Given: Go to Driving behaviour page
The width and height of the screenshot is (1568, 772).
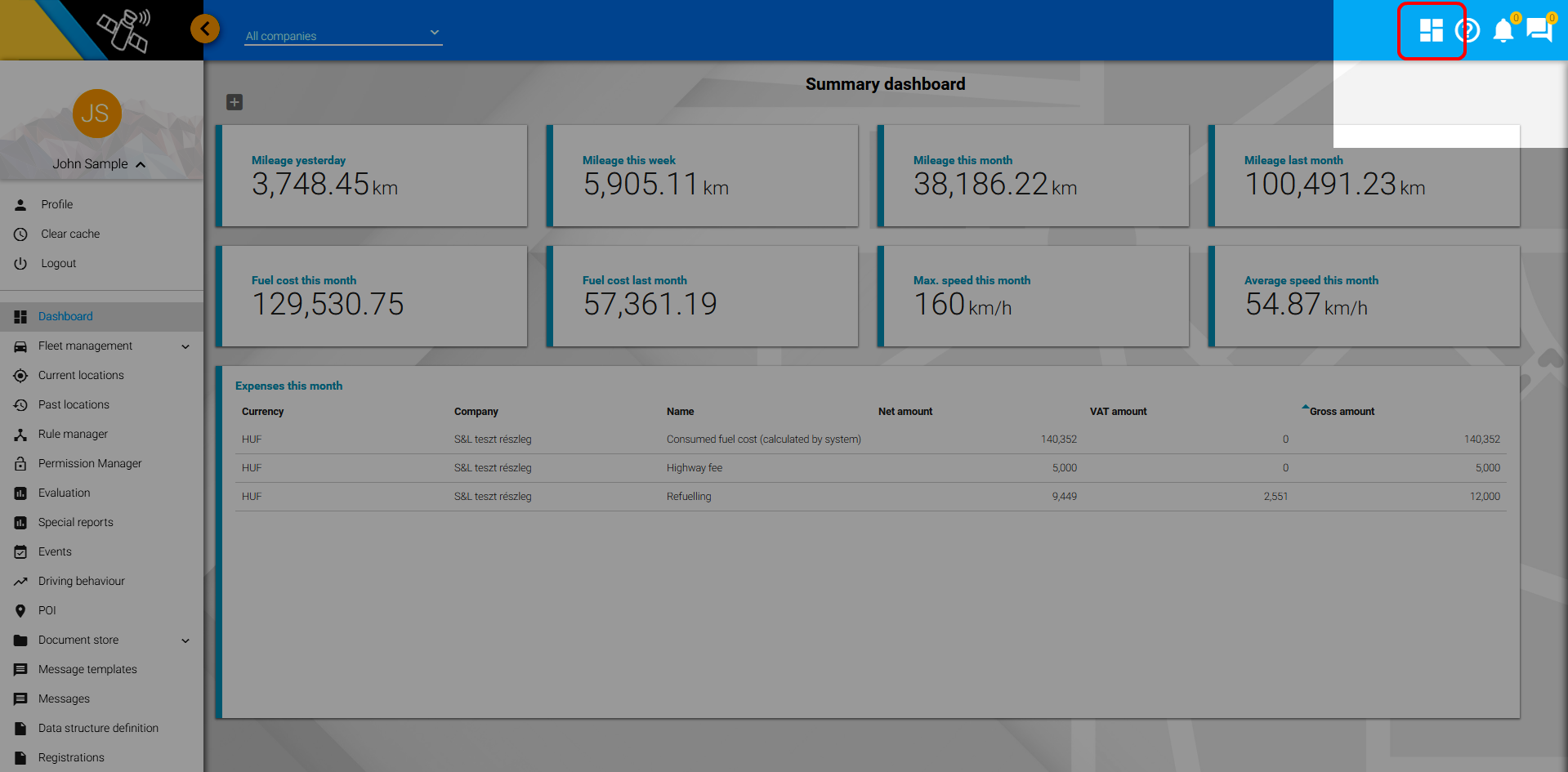Looking at the screenshot, I should pos(81,582).
